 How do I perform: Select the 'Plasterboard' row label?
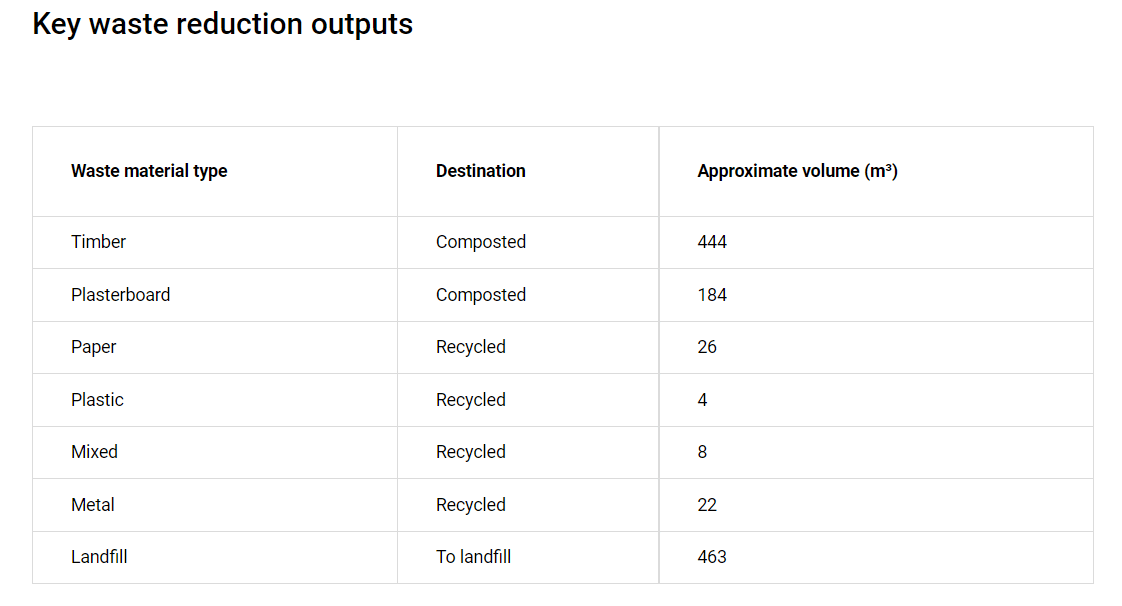120,295
